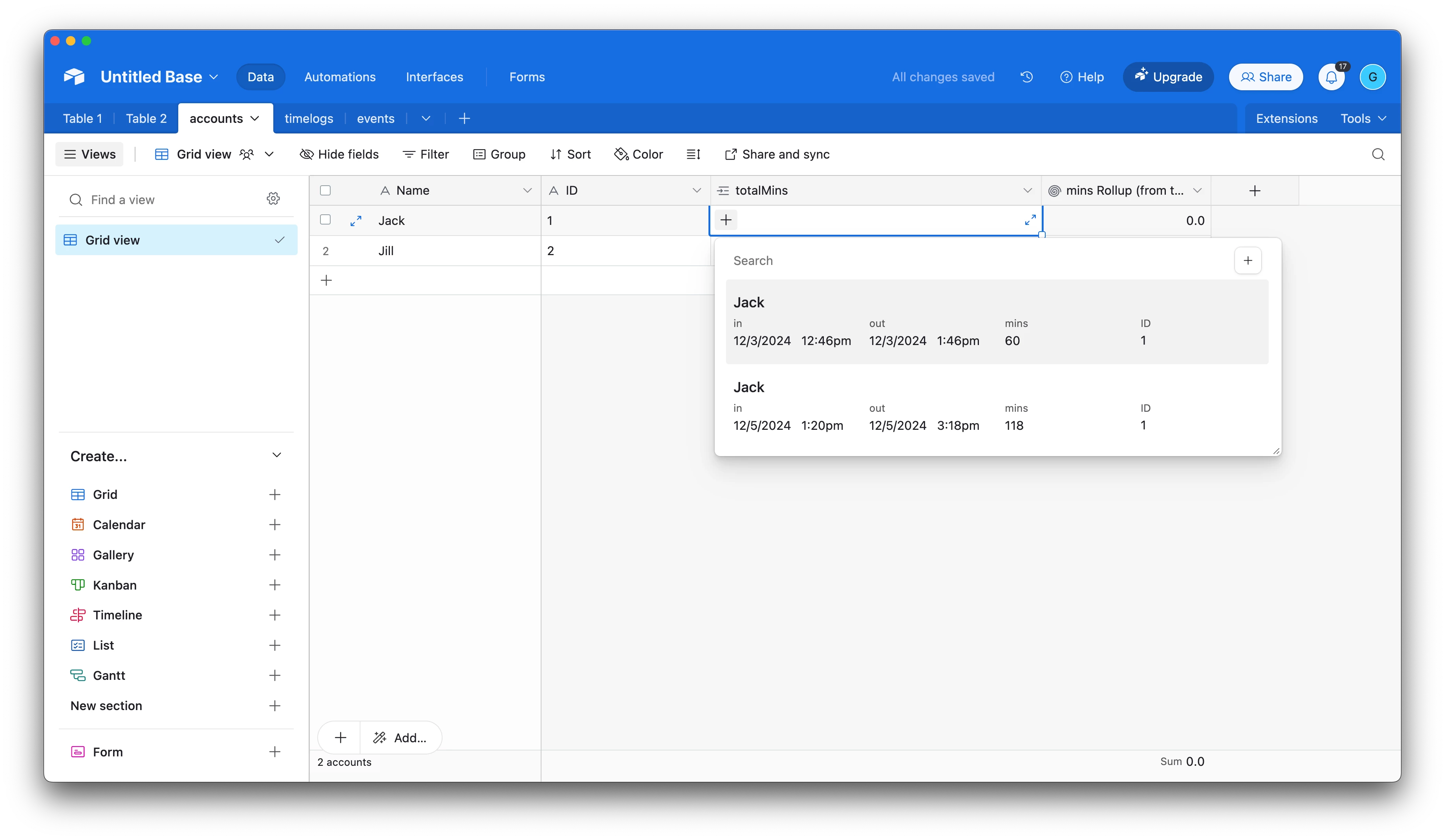Create Grid view plus icon
The image size is (1445, 840).
tap(274, 494)
